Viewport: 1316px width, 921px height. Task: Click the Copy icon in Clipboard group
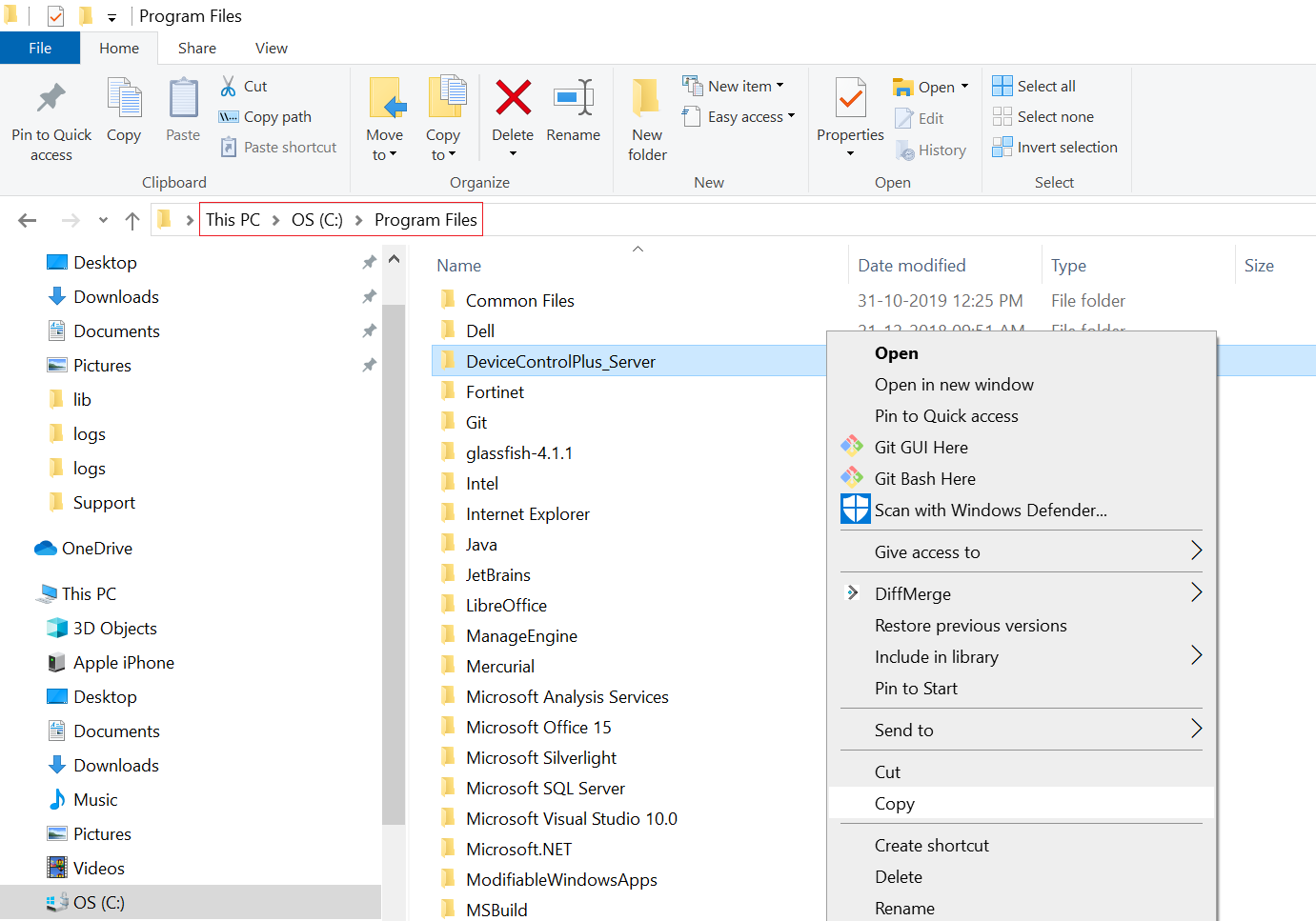124,99
